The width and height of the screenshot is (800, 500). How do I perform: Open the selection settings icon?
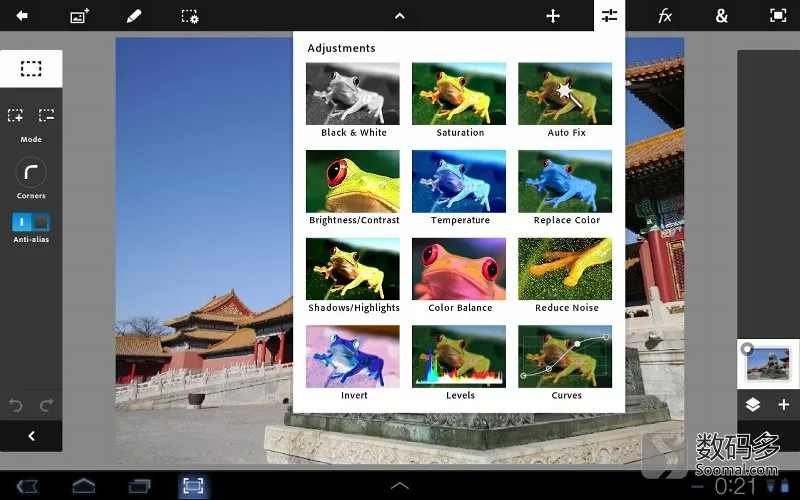coord(190,16)
